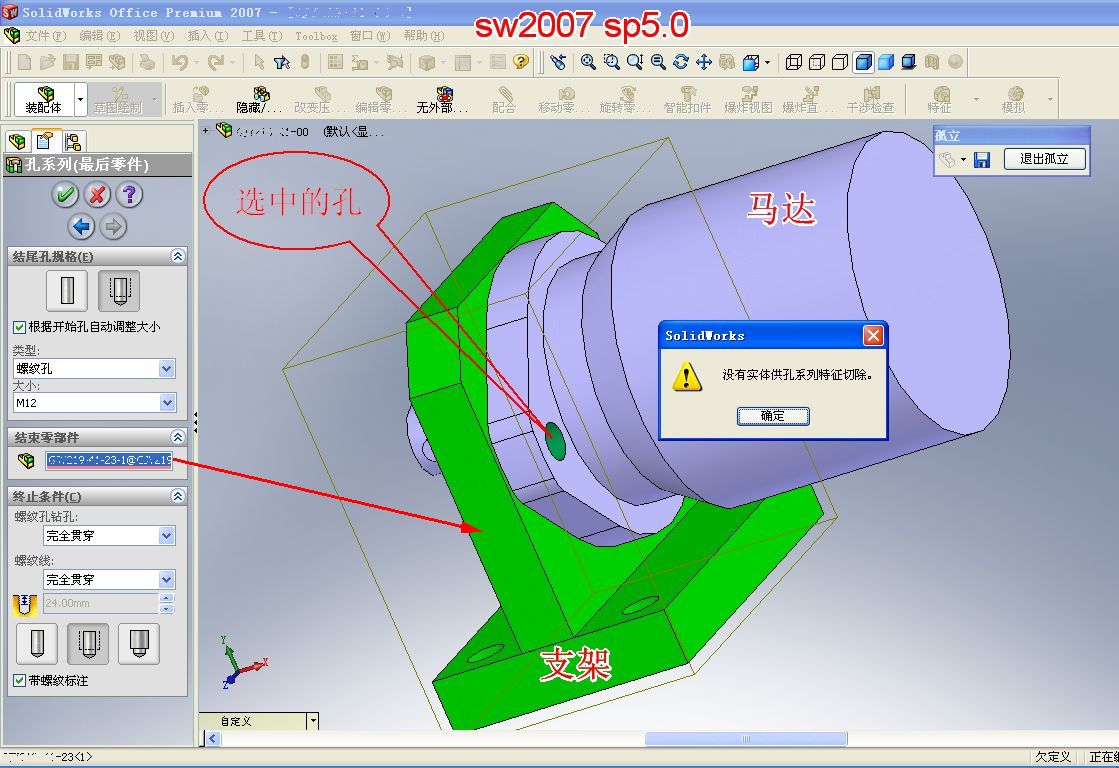Select Shaded display mode icon

(886, 62)
